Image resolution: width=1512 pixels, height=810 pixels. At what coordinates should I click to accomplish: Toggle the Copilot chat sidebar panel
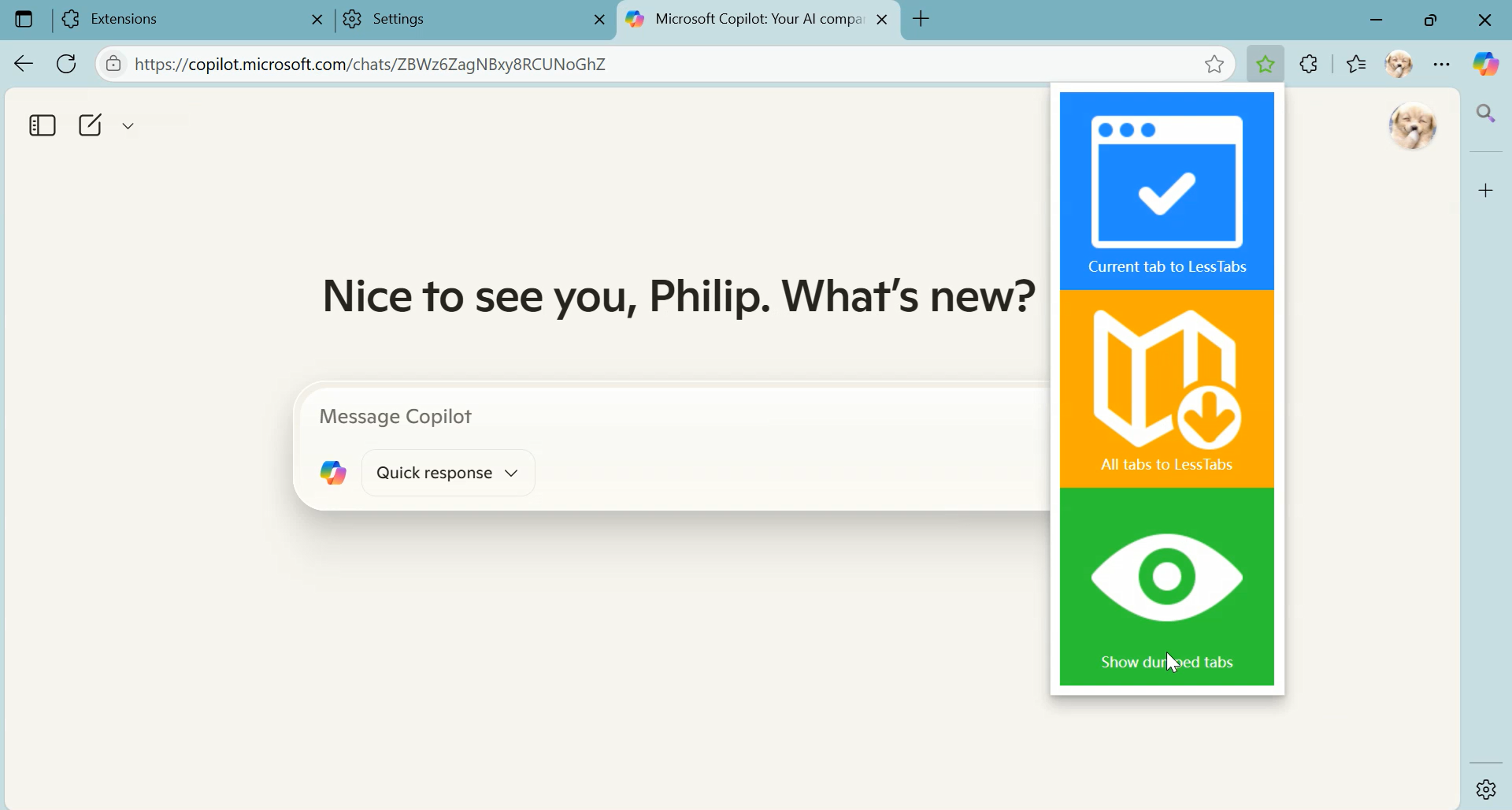42,126
